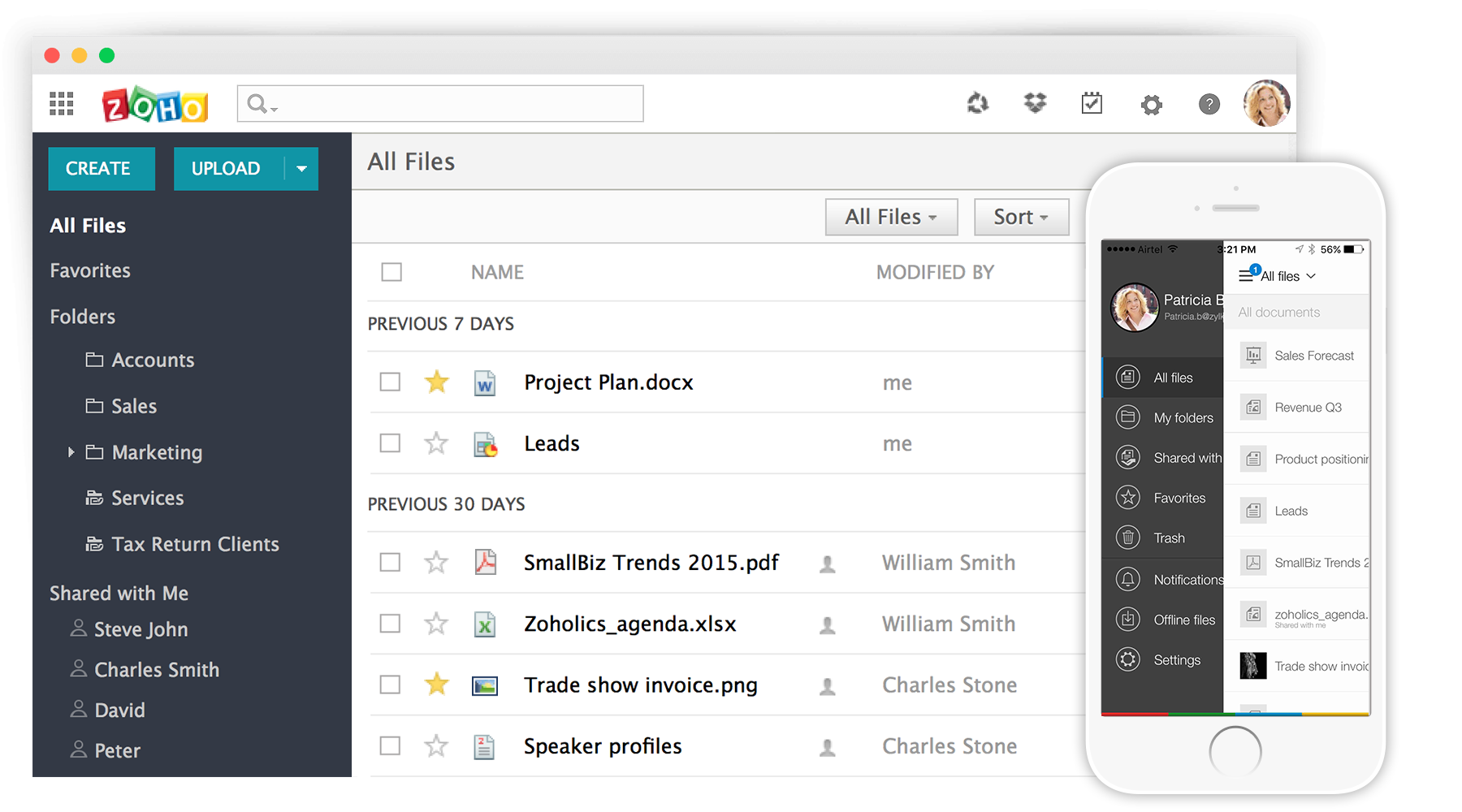Open the settings gear icon
1462x812 pixels.
[1152, 104]
